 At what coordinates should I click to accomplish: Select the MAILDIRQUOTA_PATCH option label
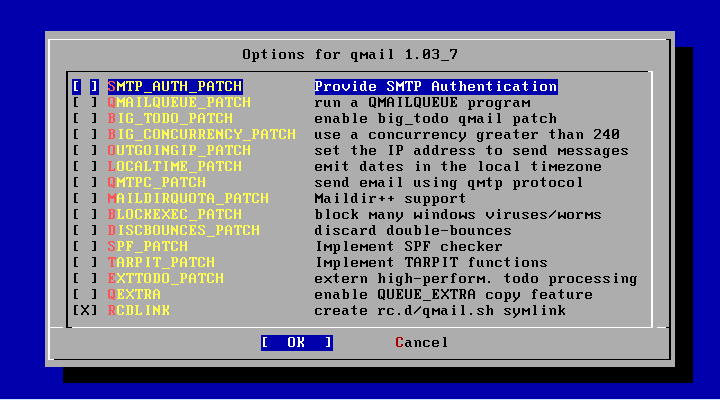tap(188, 198)
